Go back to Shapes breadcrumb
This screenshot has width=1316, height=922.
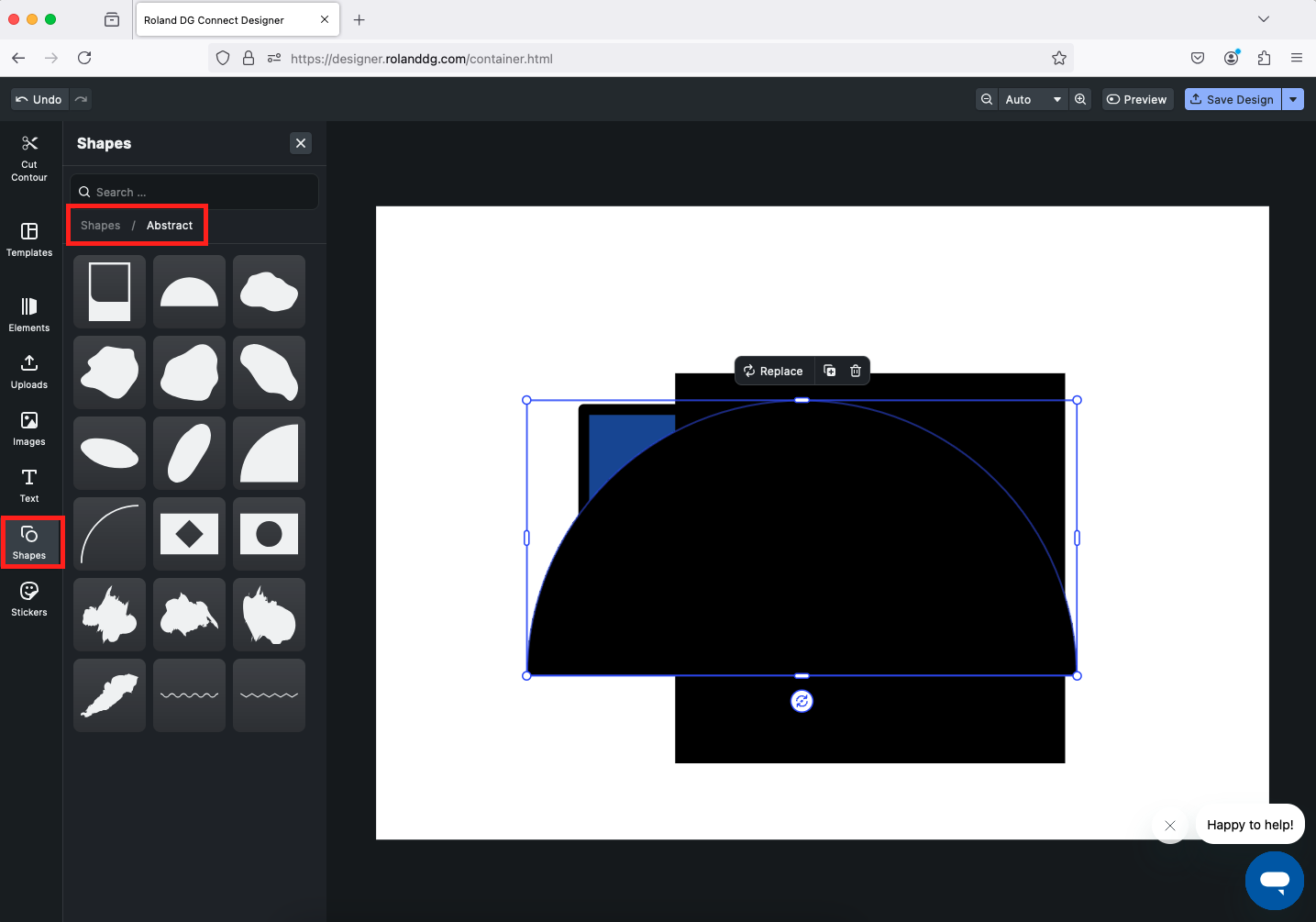pos(100,226)
